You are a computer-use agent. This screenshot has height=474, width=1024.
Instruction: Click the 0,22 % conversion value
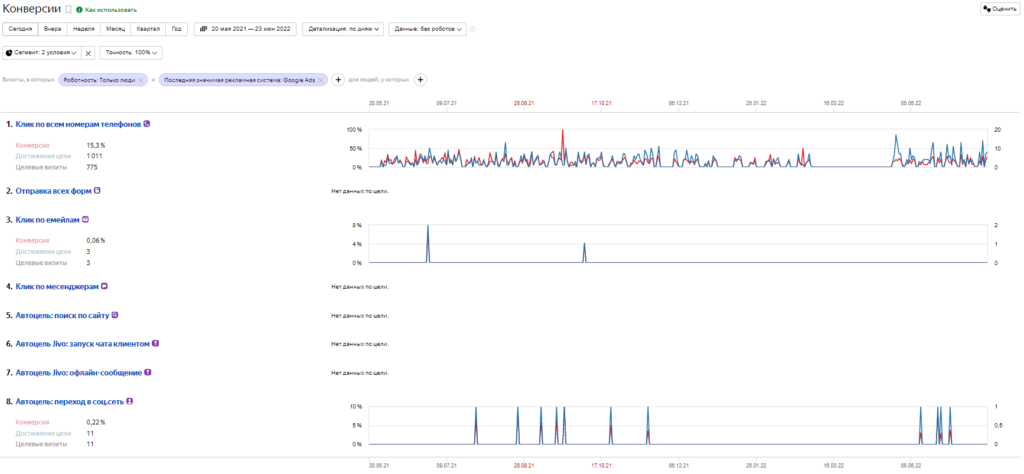point(96,422)
